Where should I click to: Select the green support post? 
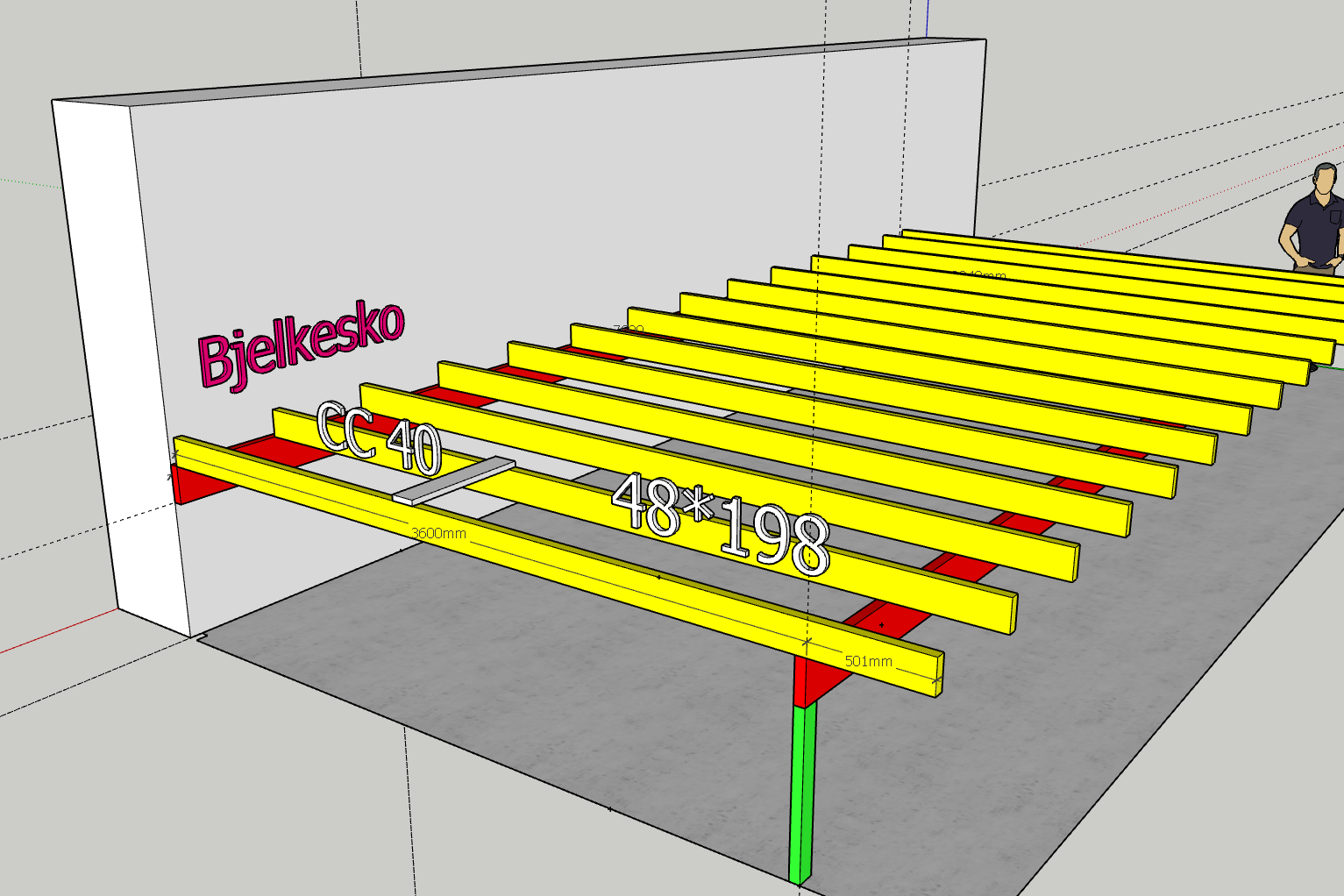(x=802, y=789)
